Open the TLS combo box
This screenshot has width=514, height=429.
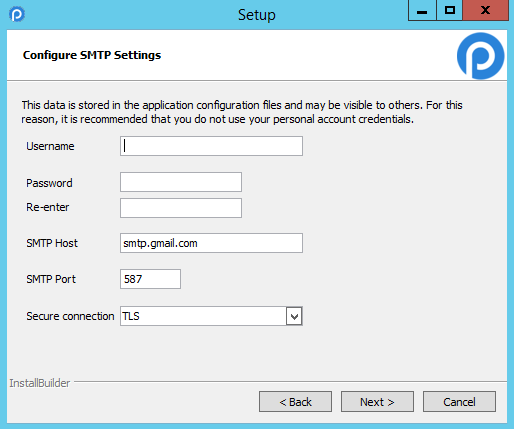point(211,316)
